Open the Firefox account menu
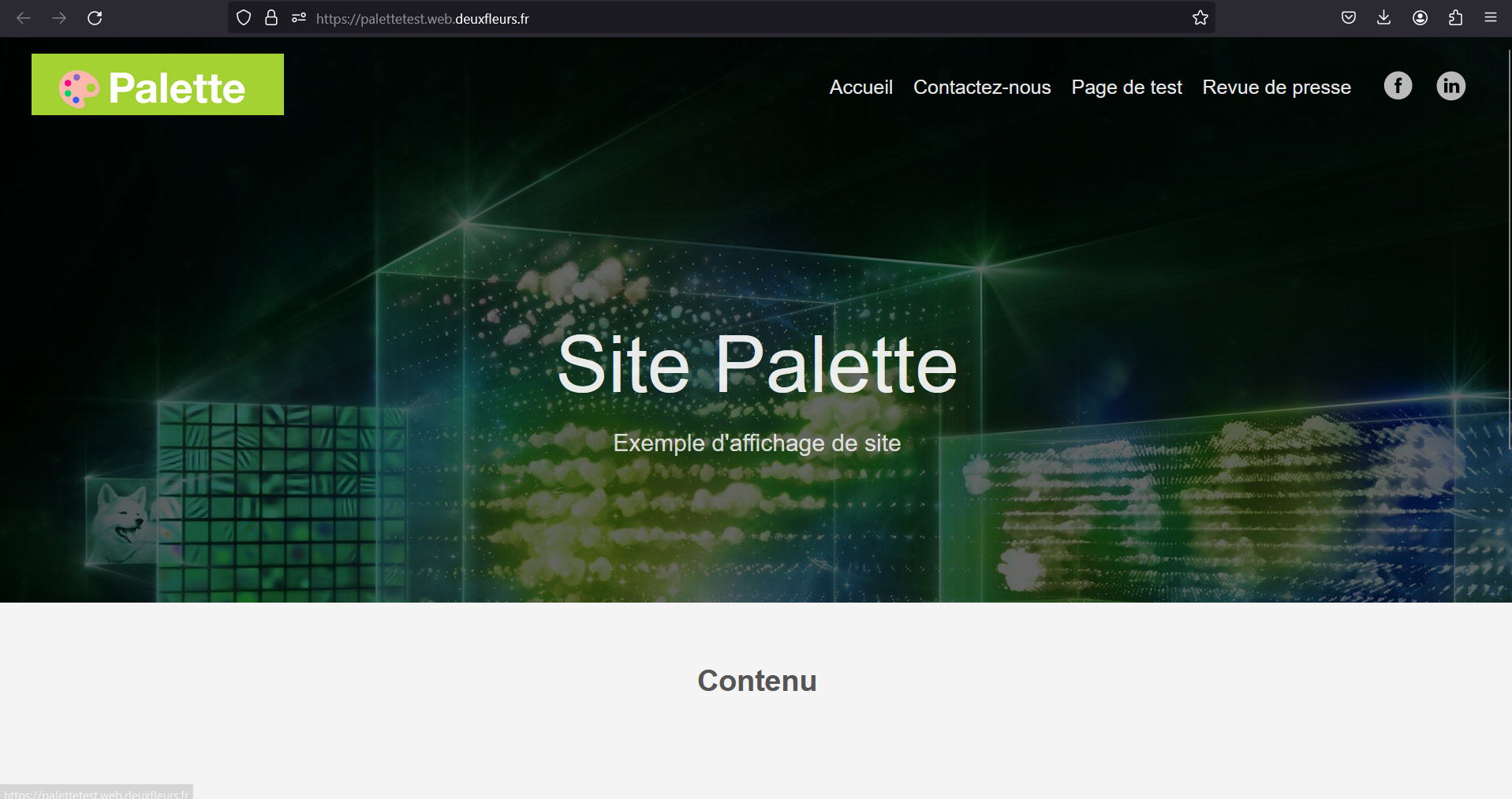The image size is (1512, 799). [1421, 17]
